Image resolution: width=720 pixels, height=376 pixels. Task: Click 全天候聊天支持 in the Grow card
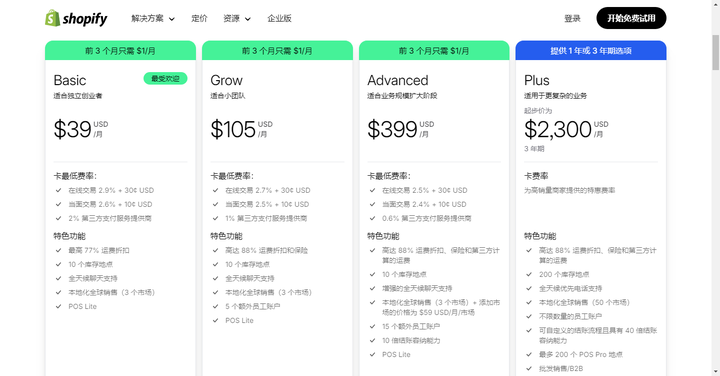click(250, 278)
